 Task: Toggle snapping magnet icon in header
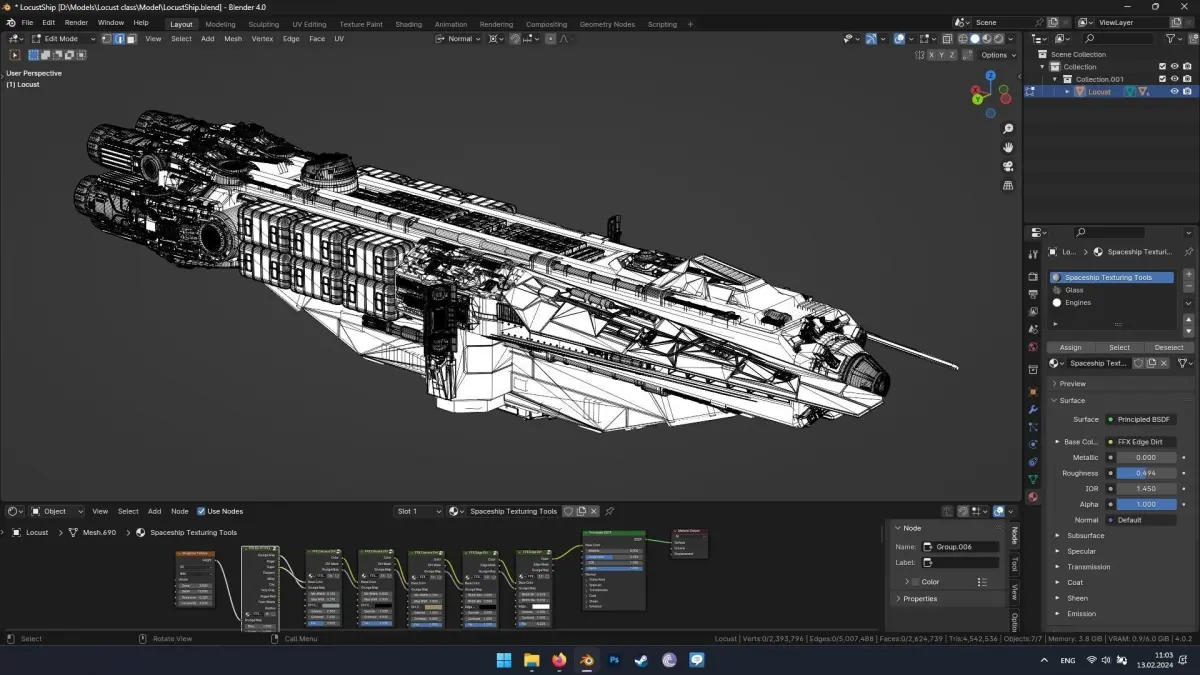[516, 39]
